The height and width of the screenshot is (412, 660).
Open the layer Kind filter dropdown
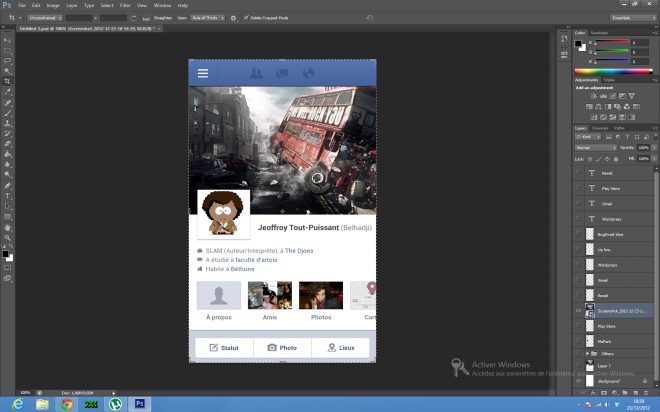(588, 137)
